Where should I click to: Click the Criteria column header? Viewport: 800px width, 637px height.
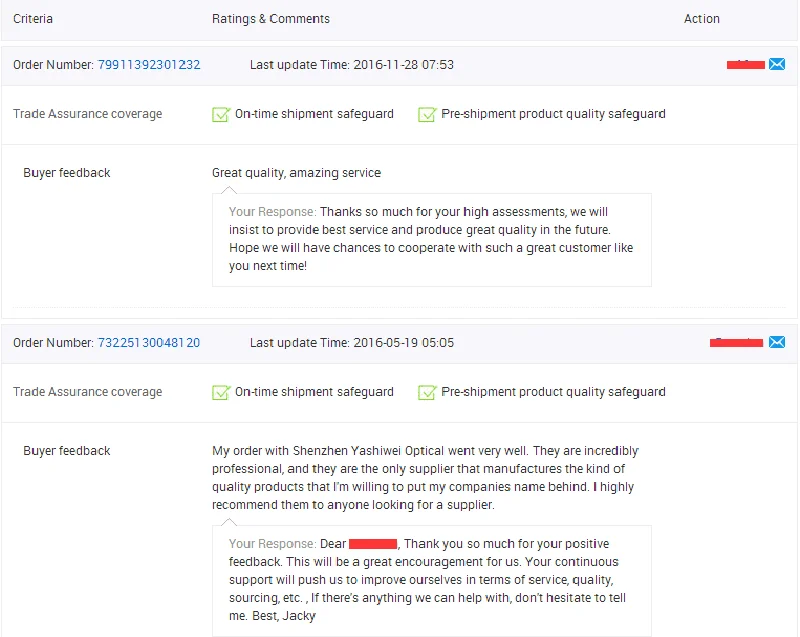pyautogui.click(x=33, y=19)
